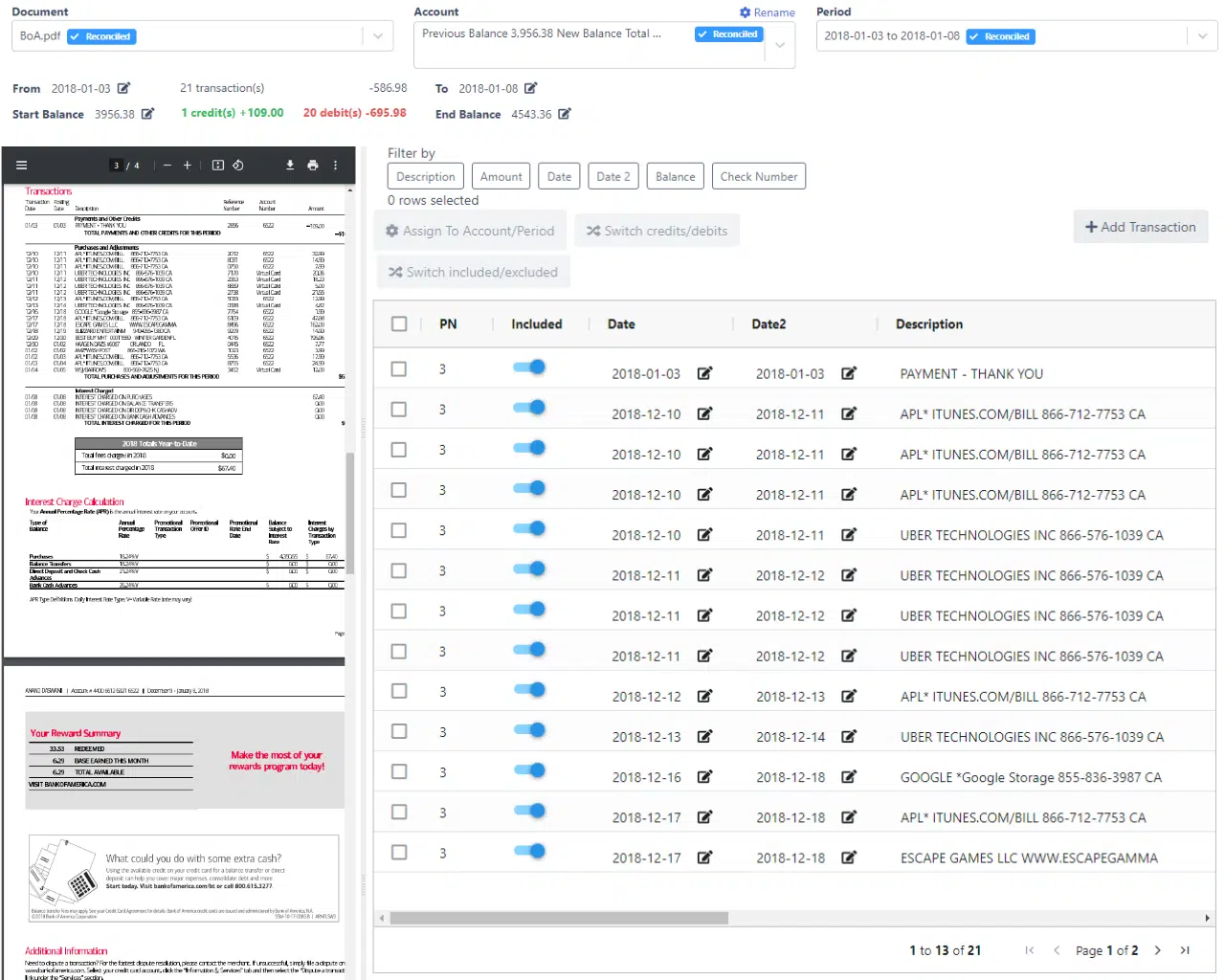Download the BoA.pdf document
The image size is (1225, 980).
coord(289,165)
